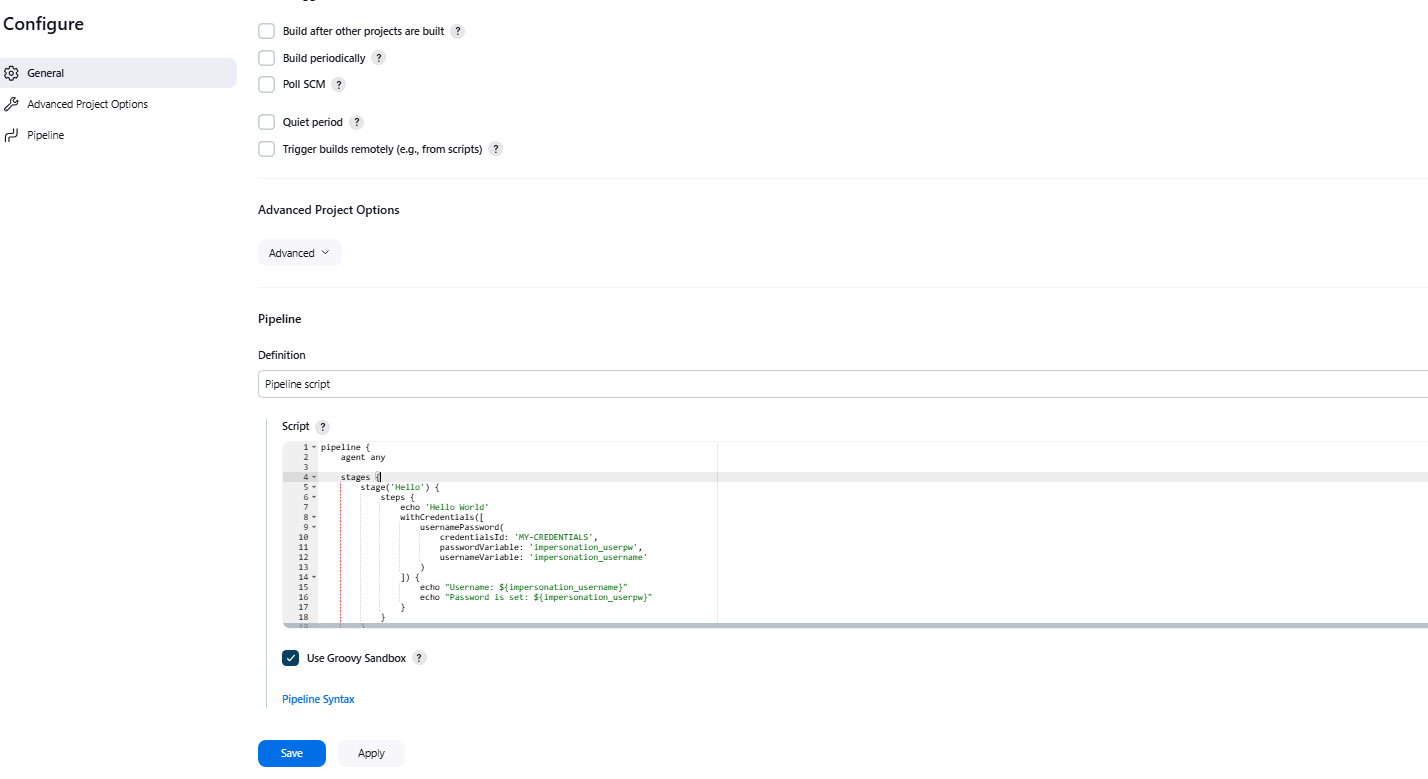Open help icon next to Script label
Image resolution: width=1428 pixels, height=779 pixels.
(x=322, y=427)
